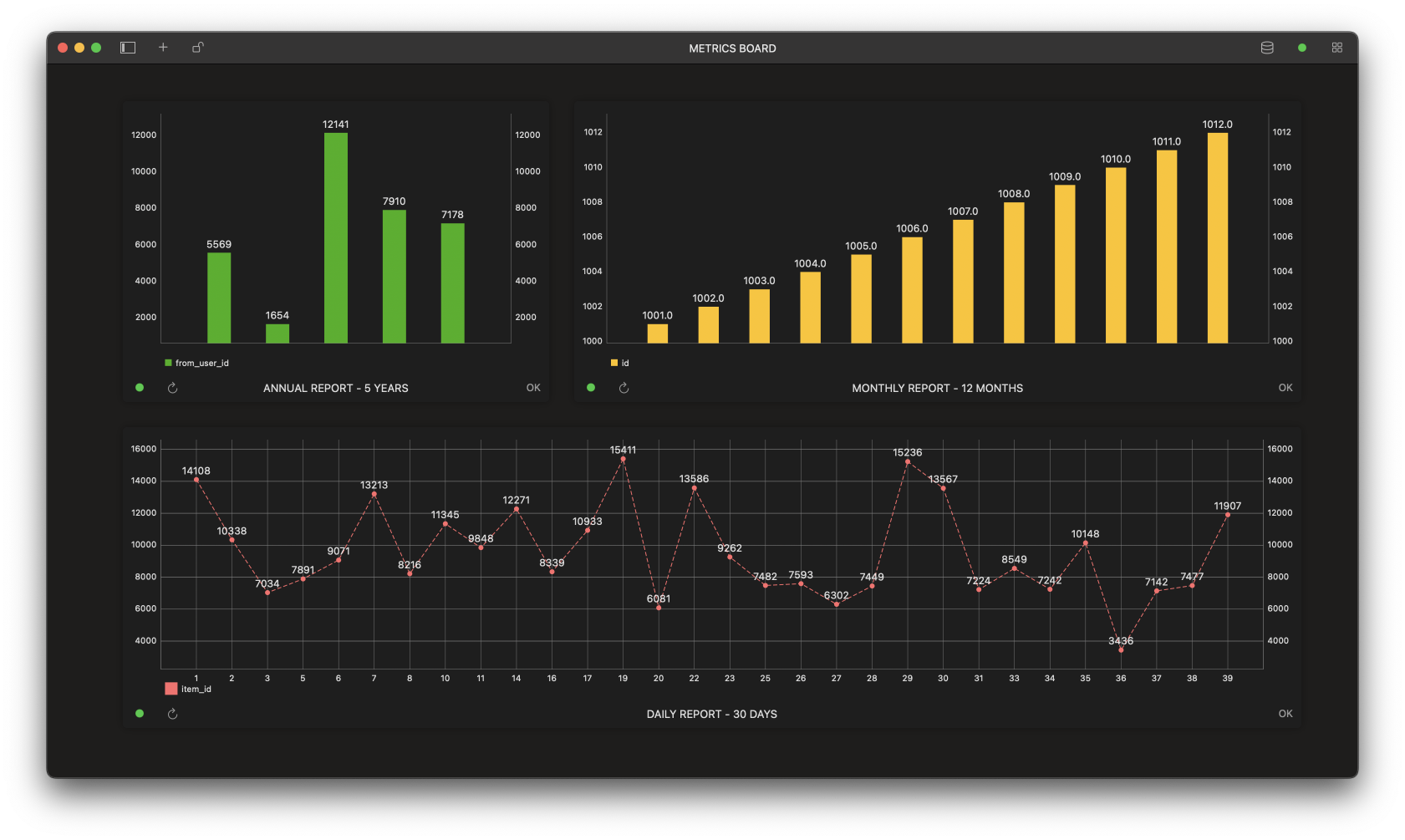Click the 15411 peak point on the line chart
1405x840 pixels.
[x=623, y=457]
